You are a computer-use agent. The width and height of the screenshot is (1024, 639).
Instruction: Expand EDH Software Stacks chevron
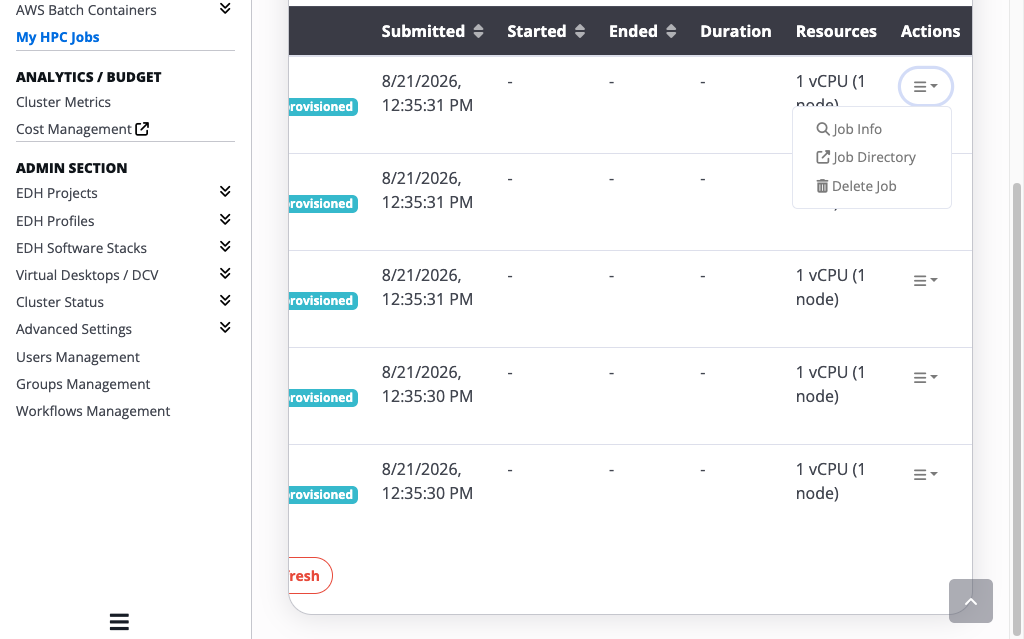pos(225,246)
